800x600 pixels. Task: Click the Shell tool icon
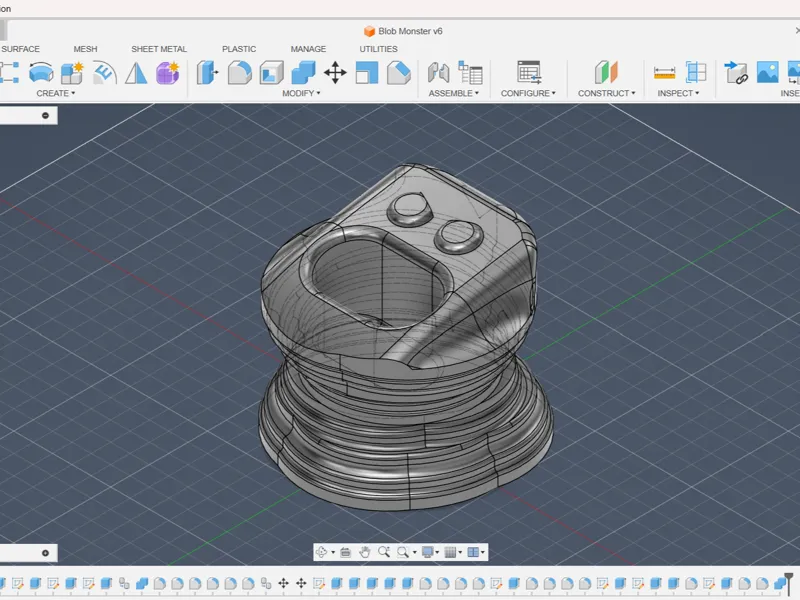tap(271, 72)
